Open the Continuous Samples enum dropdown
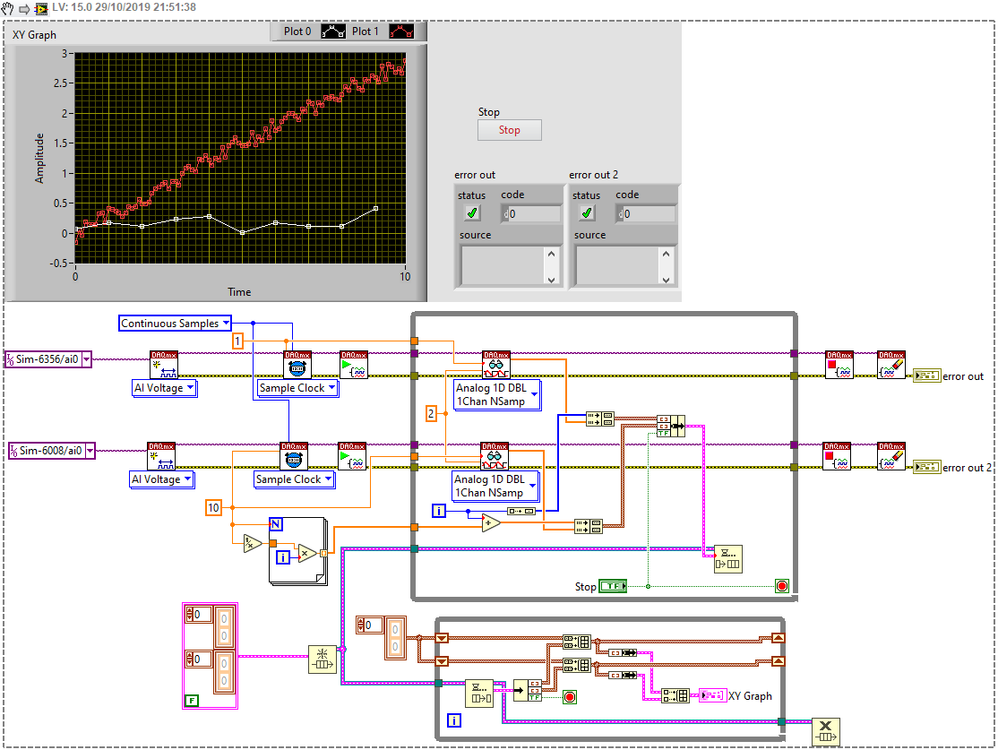The height and width of the screenshot is (751, 998). click(226, 323)
